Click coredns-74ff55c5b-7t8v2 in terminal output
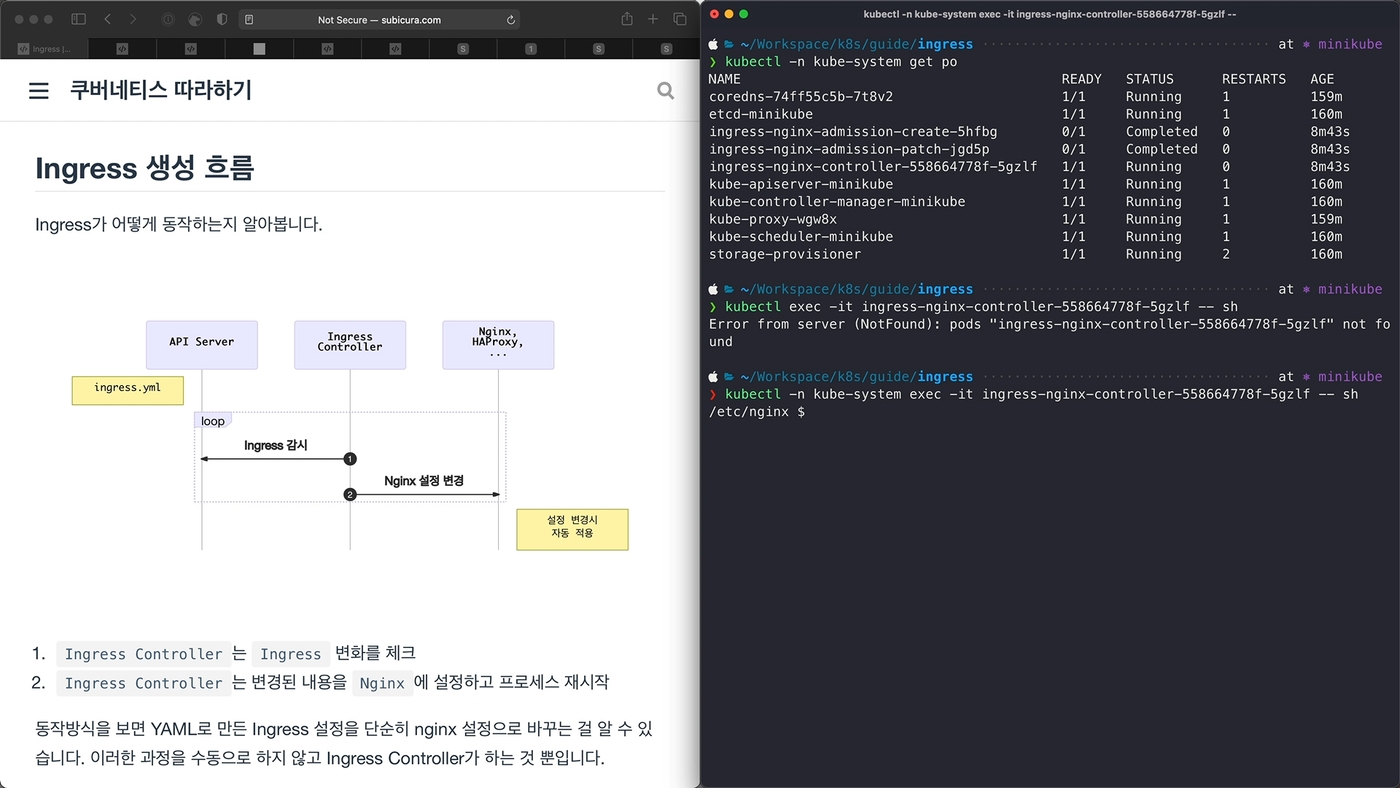The width and height of the screenshot is (1400, 788). [x=801, y=97]
